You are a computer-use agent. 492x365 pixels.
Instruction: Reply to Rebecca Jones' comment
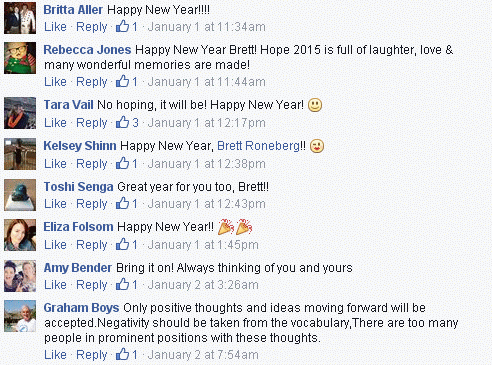coord(92,82)
